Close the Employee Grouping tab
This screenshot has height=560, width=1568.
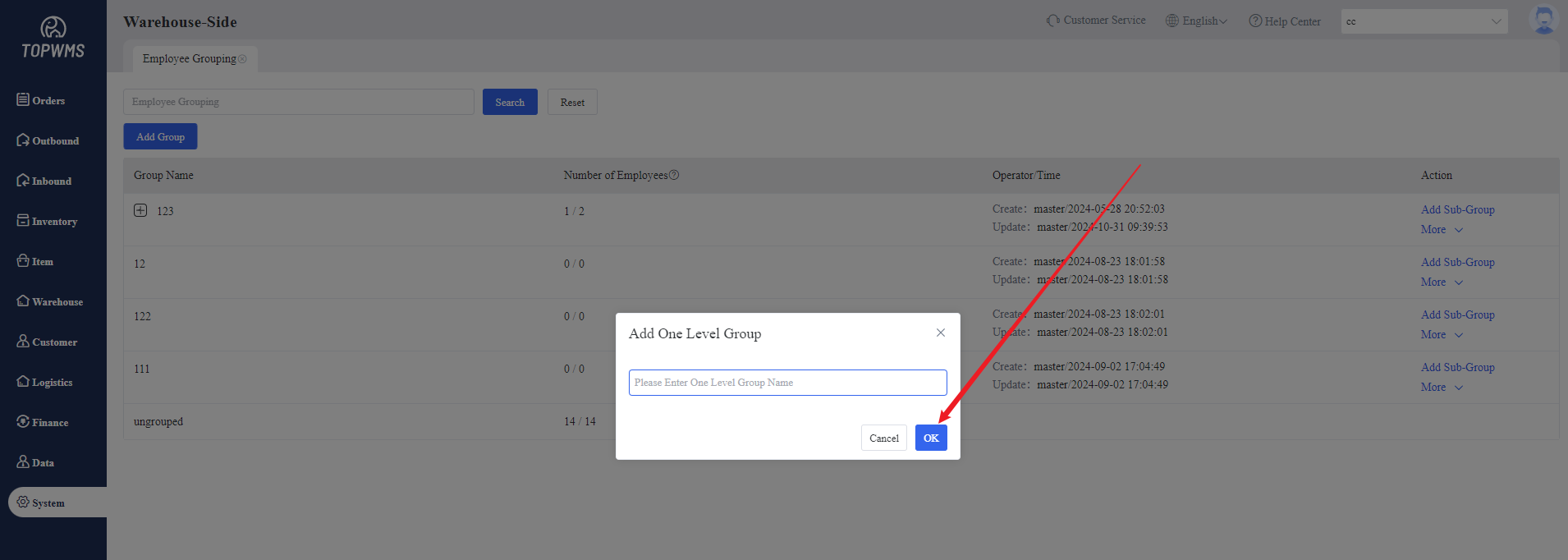pyautogui.click(x=242, y=59)
